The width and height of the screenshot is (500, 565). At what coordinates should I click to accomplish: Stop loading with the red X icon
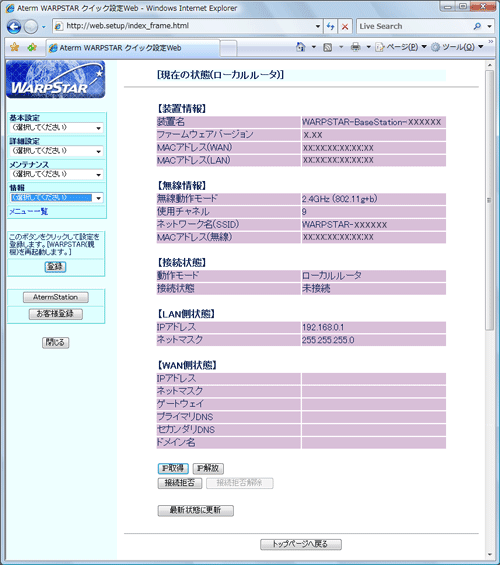point(345,26)
